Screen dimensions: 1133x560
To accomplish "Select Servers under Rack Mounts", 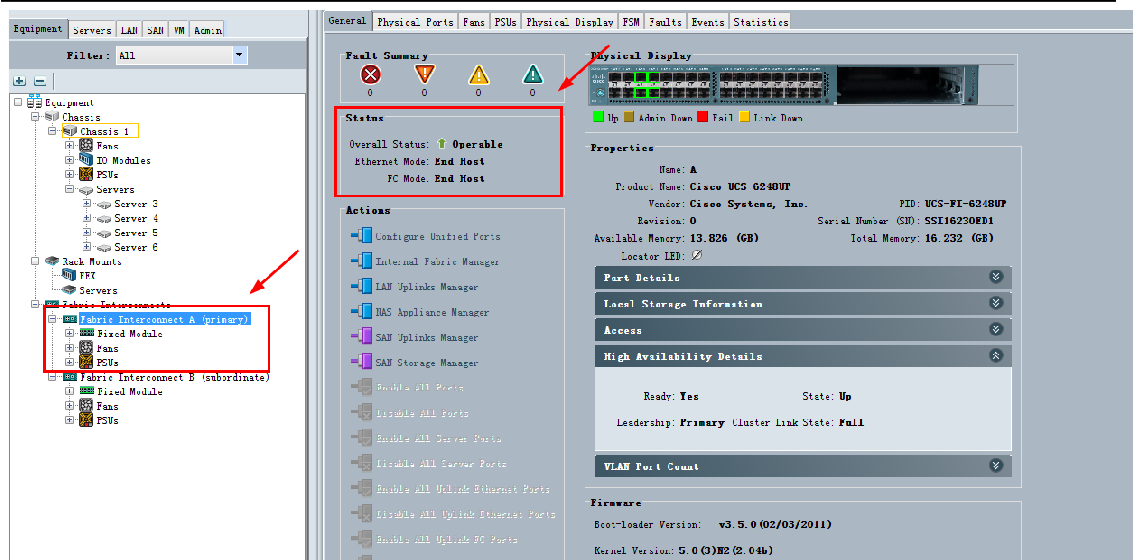I will (98, 290).
